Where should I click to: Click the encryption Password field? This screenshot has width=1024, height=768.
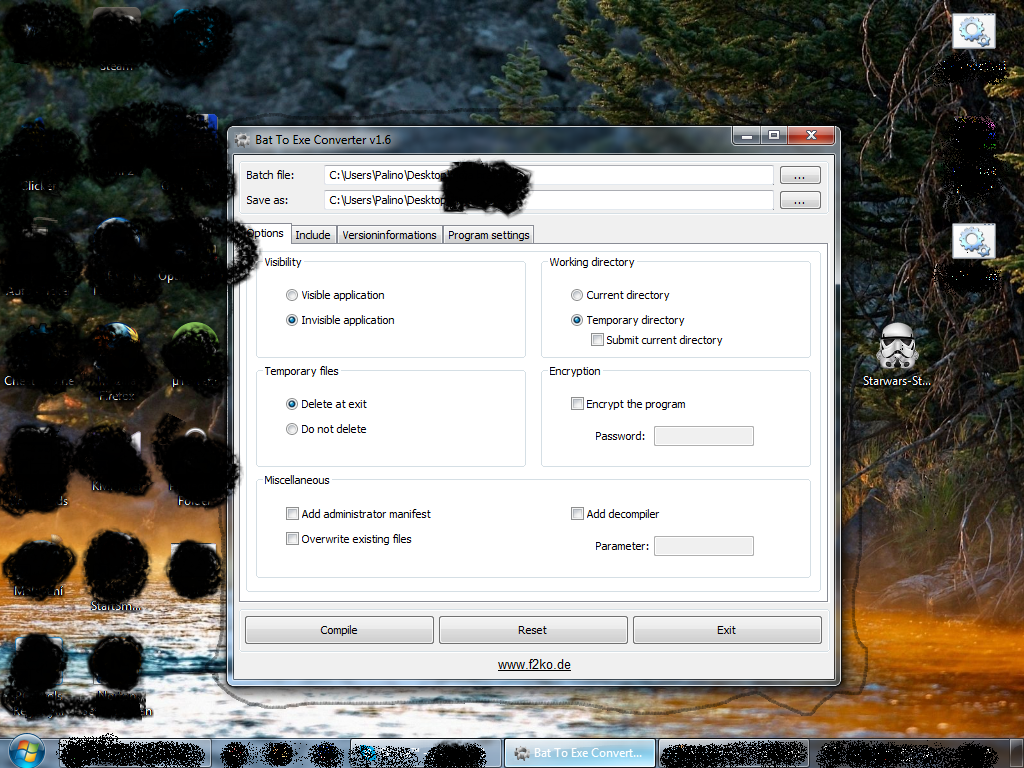click(x=704, y=436)
